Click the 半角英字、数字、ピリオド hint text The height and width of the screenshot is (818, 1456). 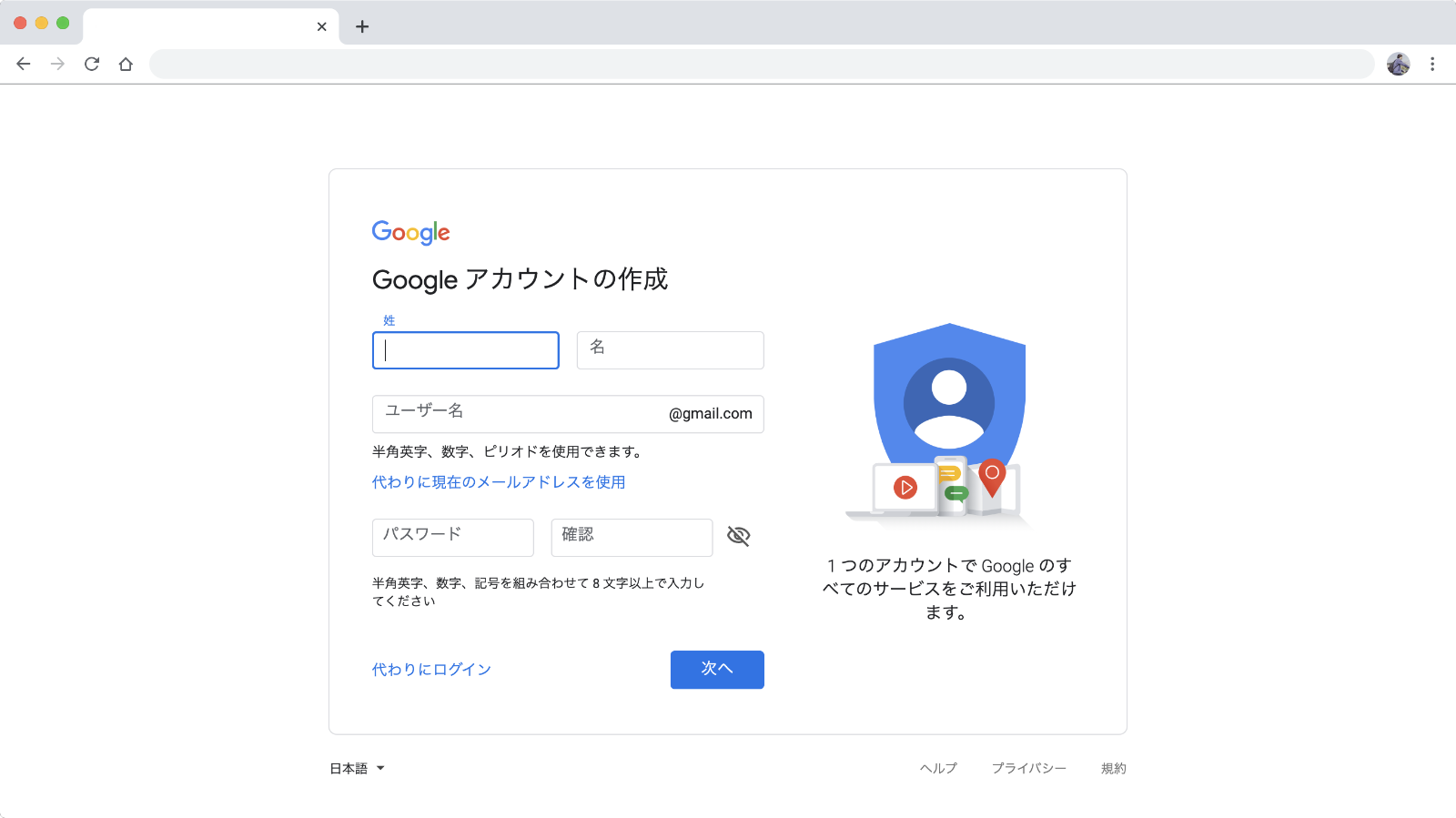[510, 452]
